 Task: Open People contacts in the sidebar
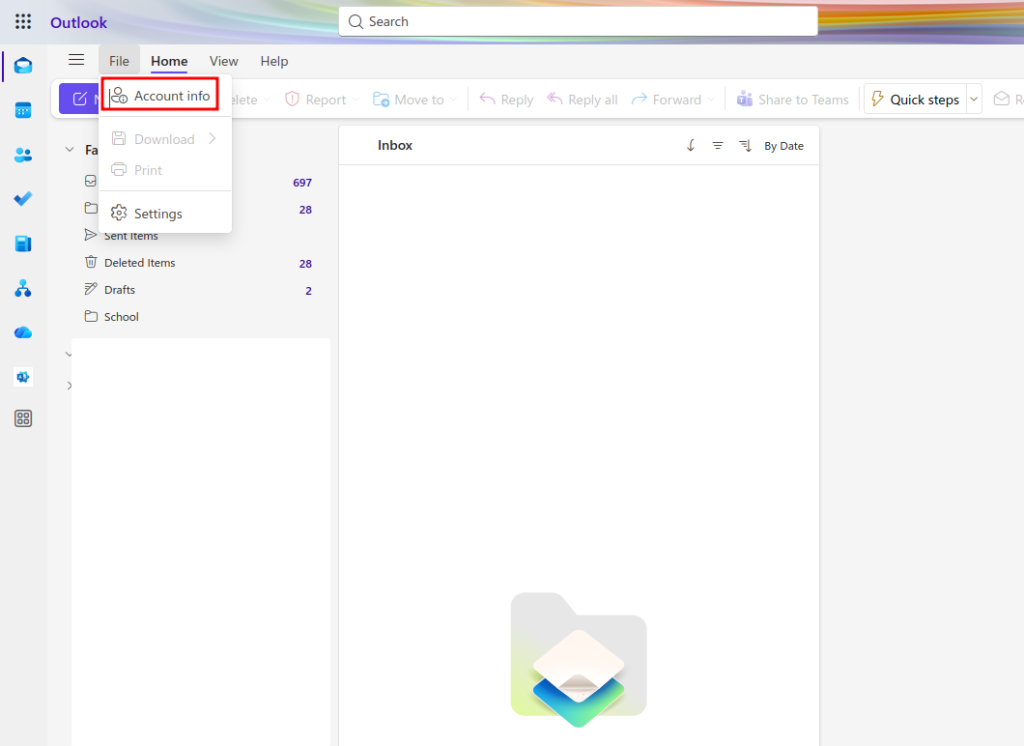point(23,155)
